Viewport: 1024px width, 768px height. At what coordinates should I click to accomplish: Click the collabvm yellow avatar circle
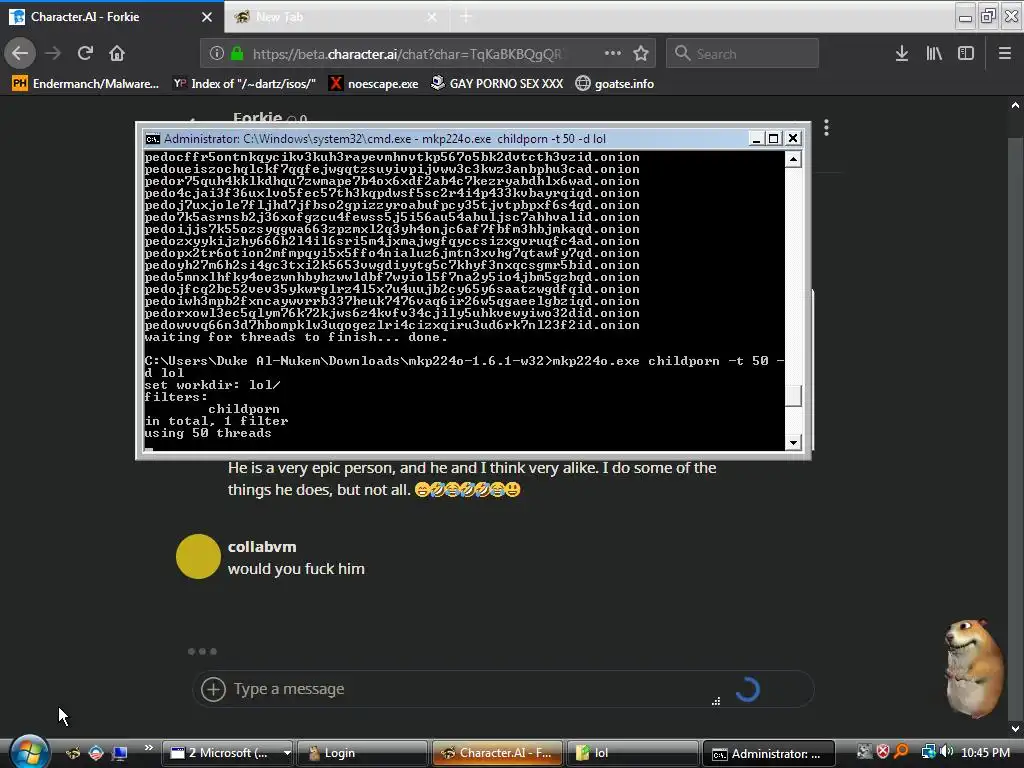click(x=199, y=556)
